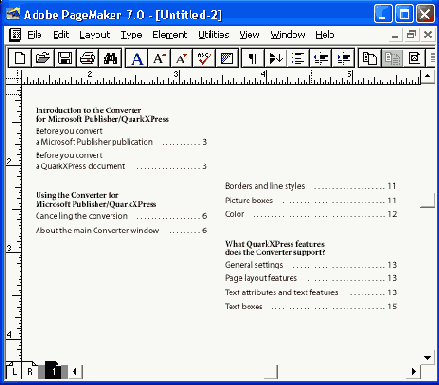Viewport: 439px width, 385px height.
Task: Save using the floppy disk icon
Action: click(x=65, y=58)
